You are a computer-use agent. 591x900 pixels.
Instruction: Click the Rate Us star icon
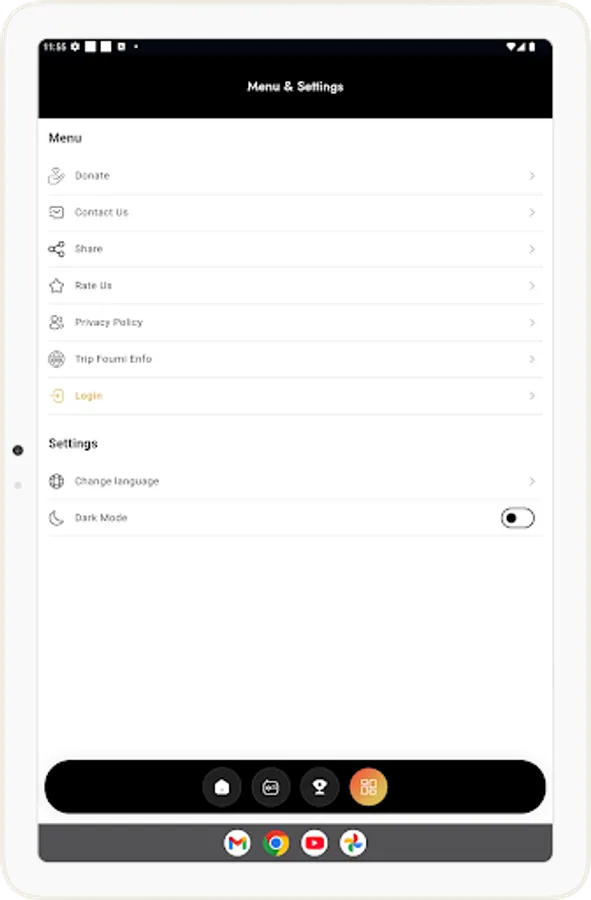(x=57, y=285)
